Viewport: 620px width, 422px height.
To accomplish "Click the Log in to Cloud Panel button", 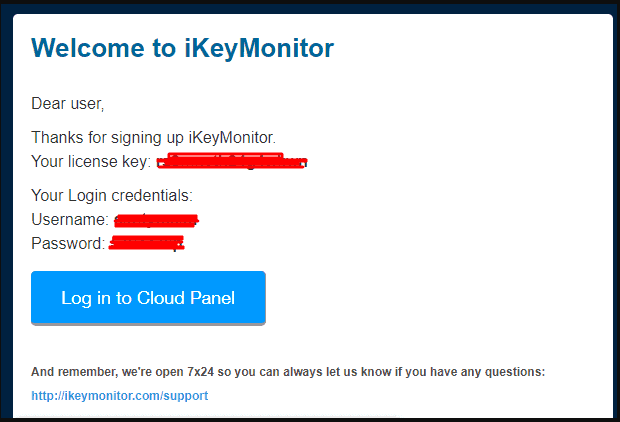I will (x=148, y=298).
